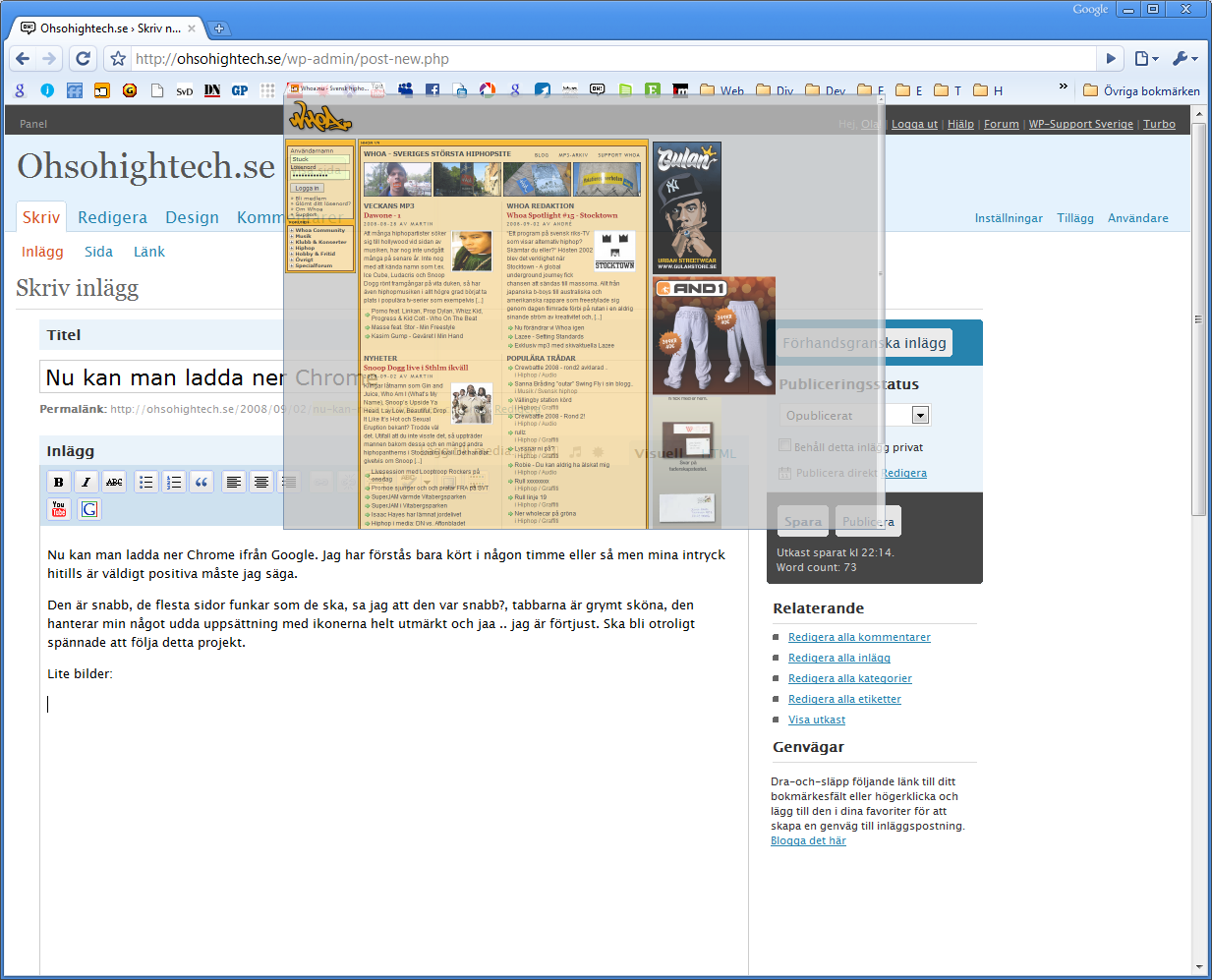Open the Chrome wrench tools menu
This screenshot has height=980, width=1212.
(x=1185, y=59)
